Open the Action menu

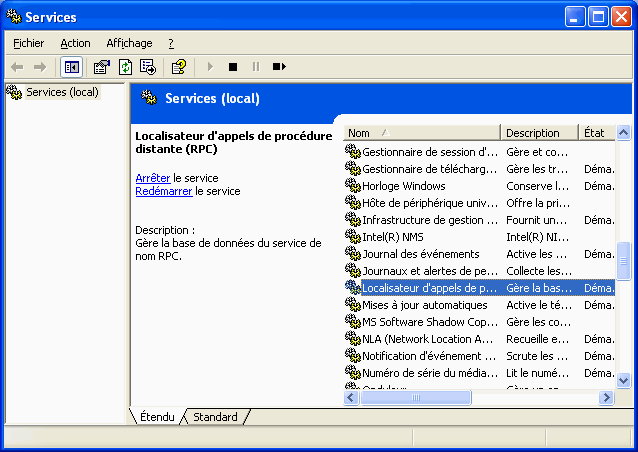click(75, 43)
